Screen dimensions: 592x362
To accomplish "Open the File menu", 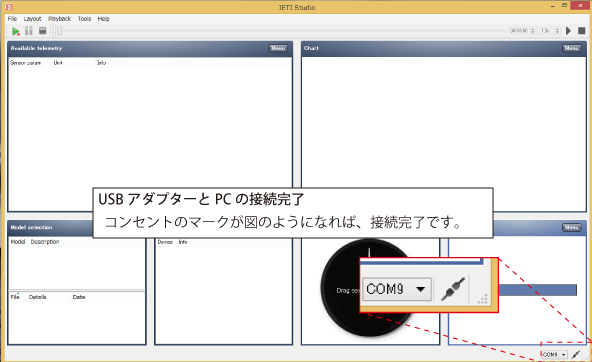I will pos(12,18).
